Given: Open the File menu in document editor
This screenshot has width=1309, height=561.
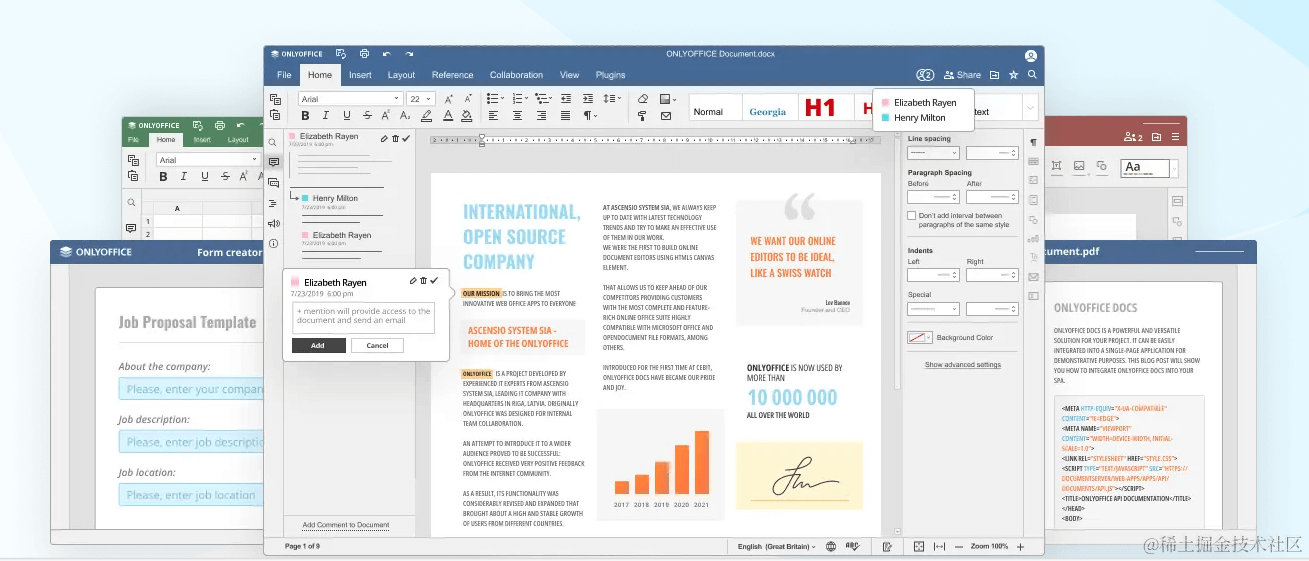Looking at the screenshot, I should [x=284, y=75].
